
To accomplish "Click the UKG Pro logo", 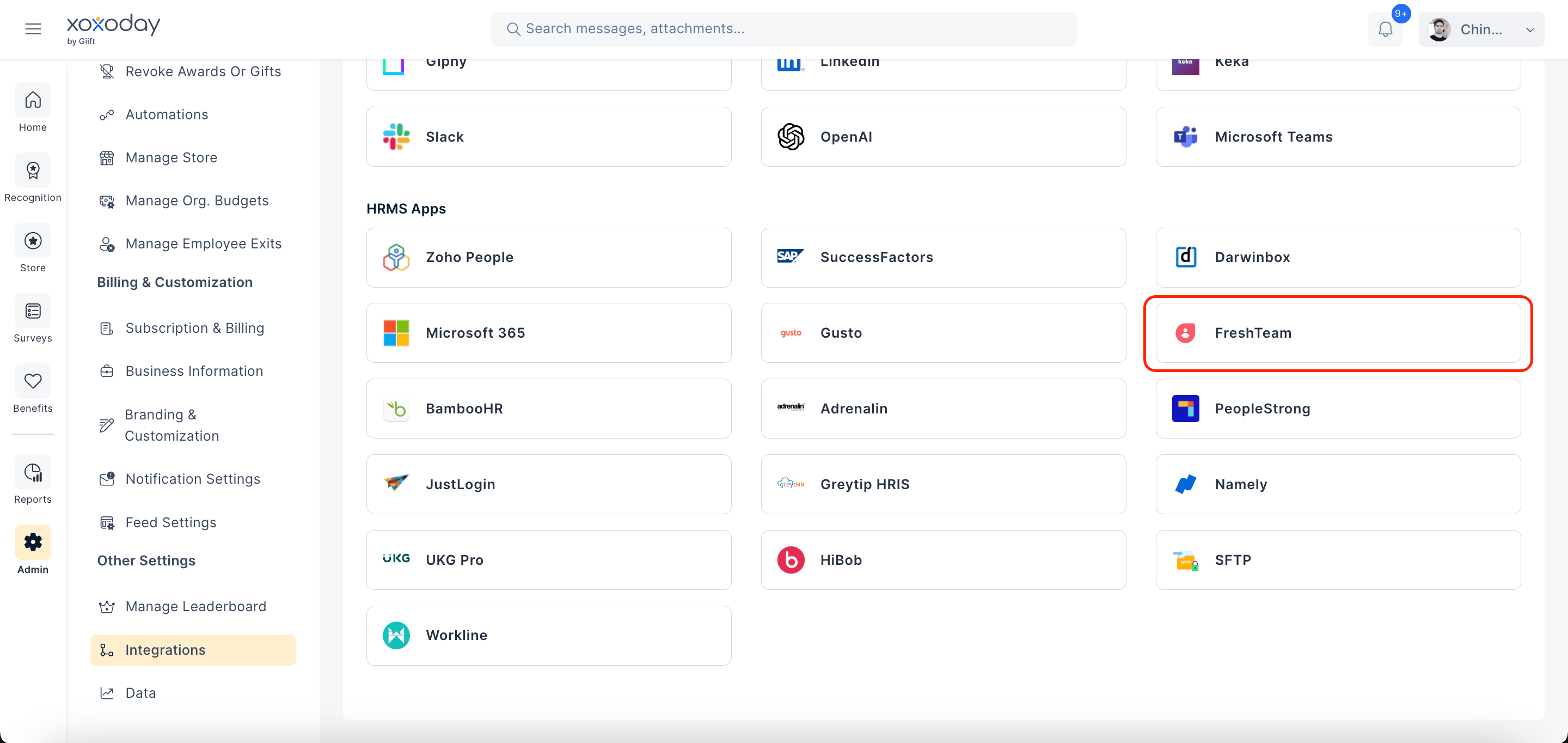I will coord(396,558).
